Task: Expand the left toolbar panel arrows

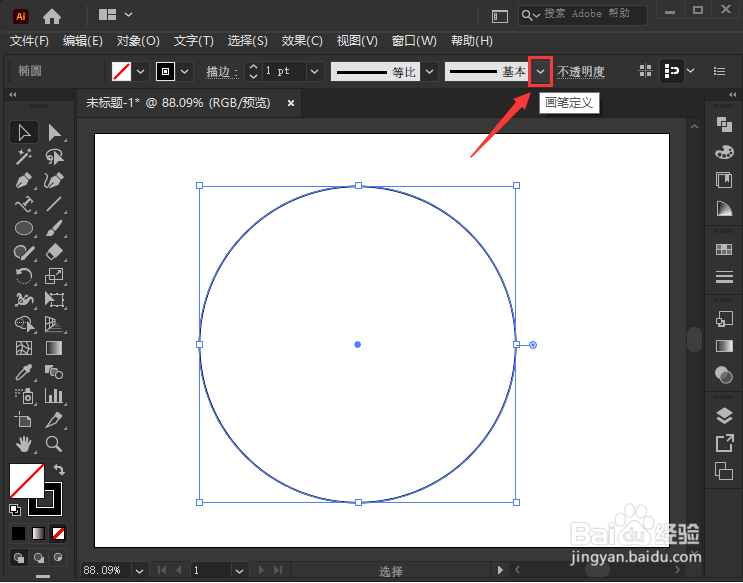Action: [x=13, y=95]
